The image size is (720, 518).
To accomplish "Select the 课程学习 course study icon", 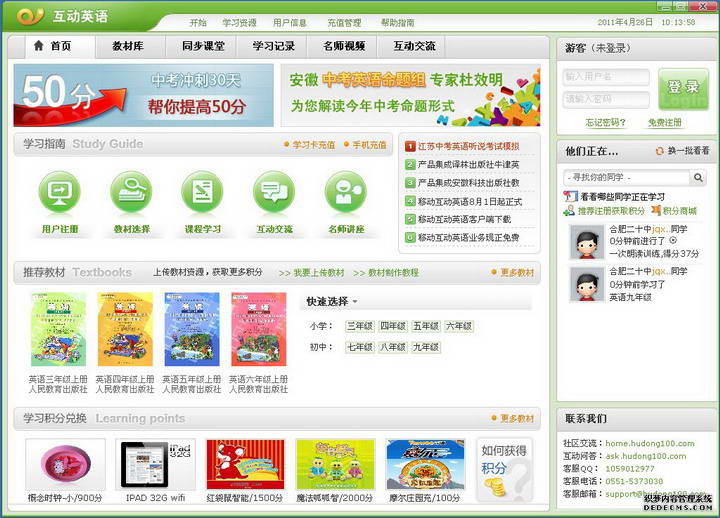I will point(202,192).
